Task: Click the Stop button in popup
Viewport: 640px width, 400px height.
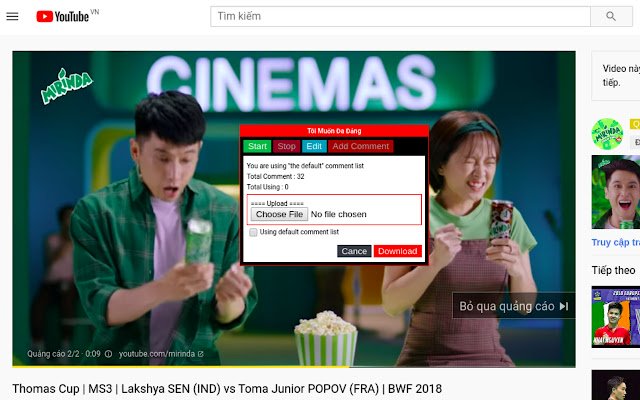Action: coord(286,146)
